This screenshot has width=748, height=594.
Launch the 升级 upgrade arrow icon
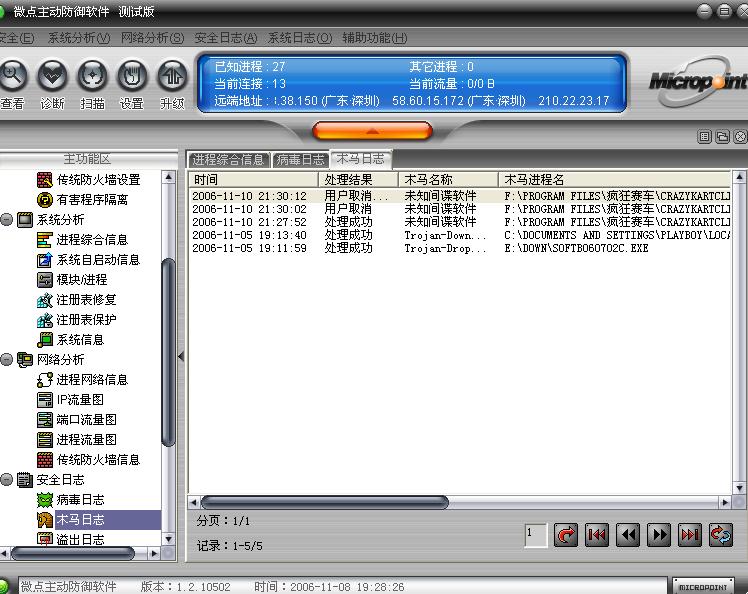click(x=173, y=76)
